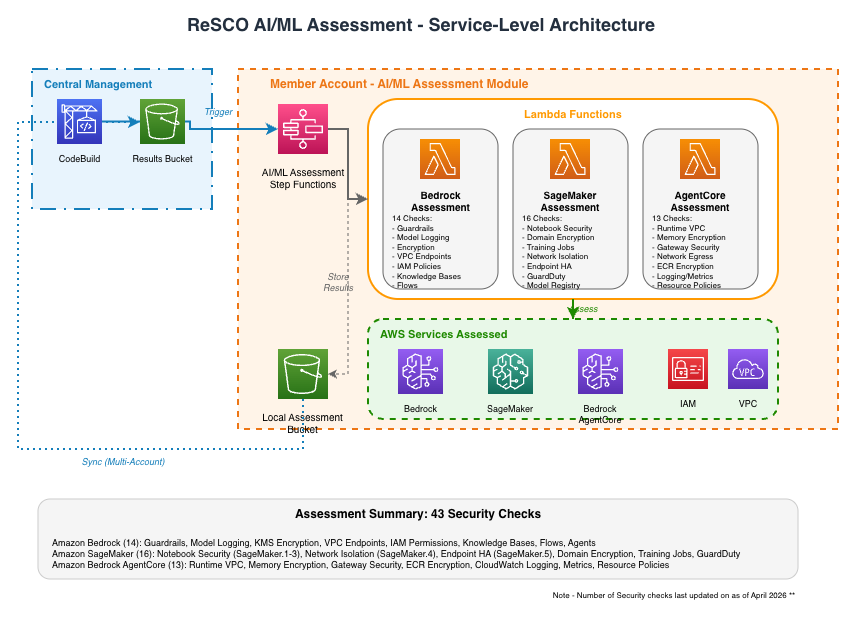
Task: Click the 13 Checks text
Action: [672, 218]
